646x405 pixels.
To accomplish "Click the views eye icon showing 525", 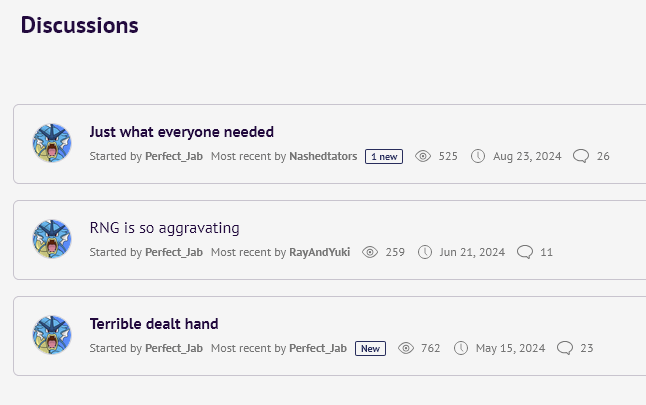I will tap(423, 156).
